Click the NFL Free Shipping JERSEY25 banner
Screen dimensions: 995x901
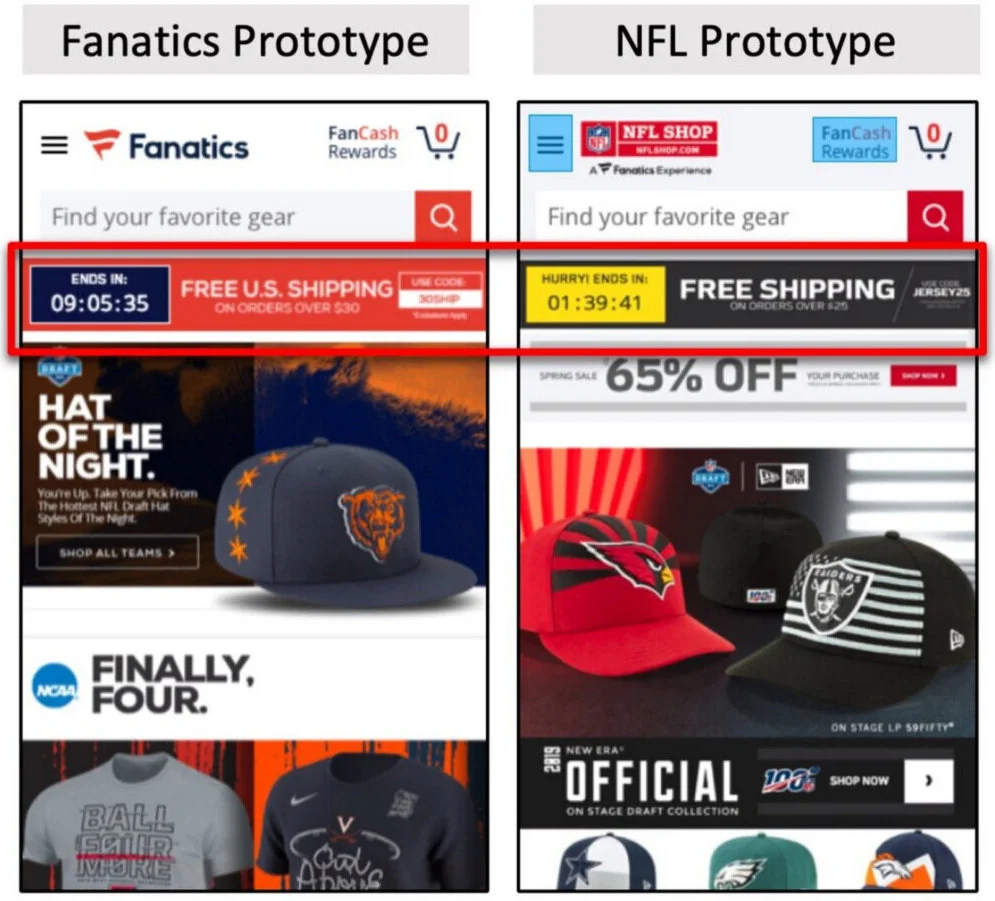click(748, 294)
